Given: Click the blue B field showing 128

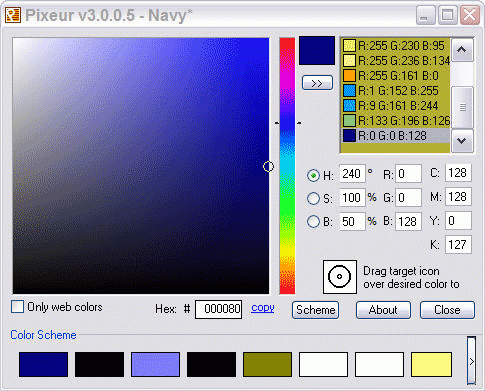Looking at the screenshot, I should coord(408,221).
